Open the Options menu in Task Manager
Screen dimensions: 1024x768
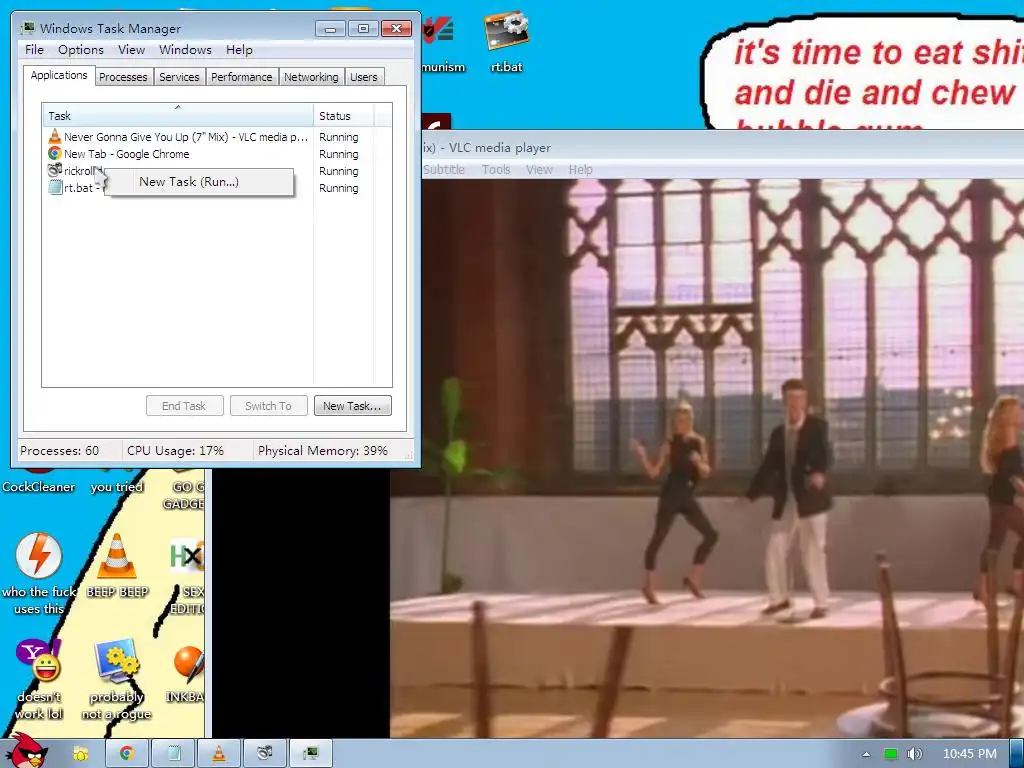81,50
